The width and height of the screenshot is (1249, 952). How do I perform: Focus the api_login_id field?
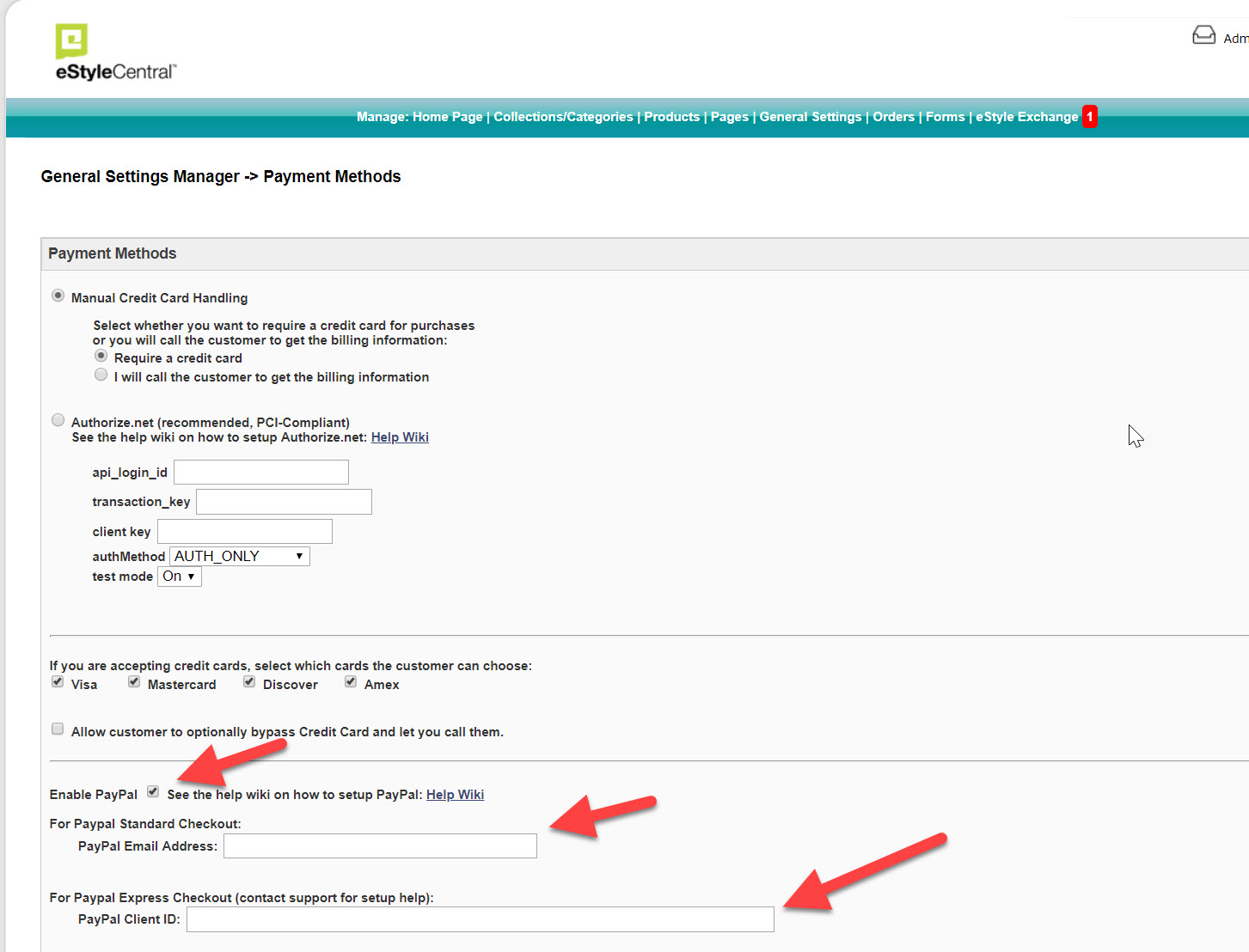(x=261, y=473)
